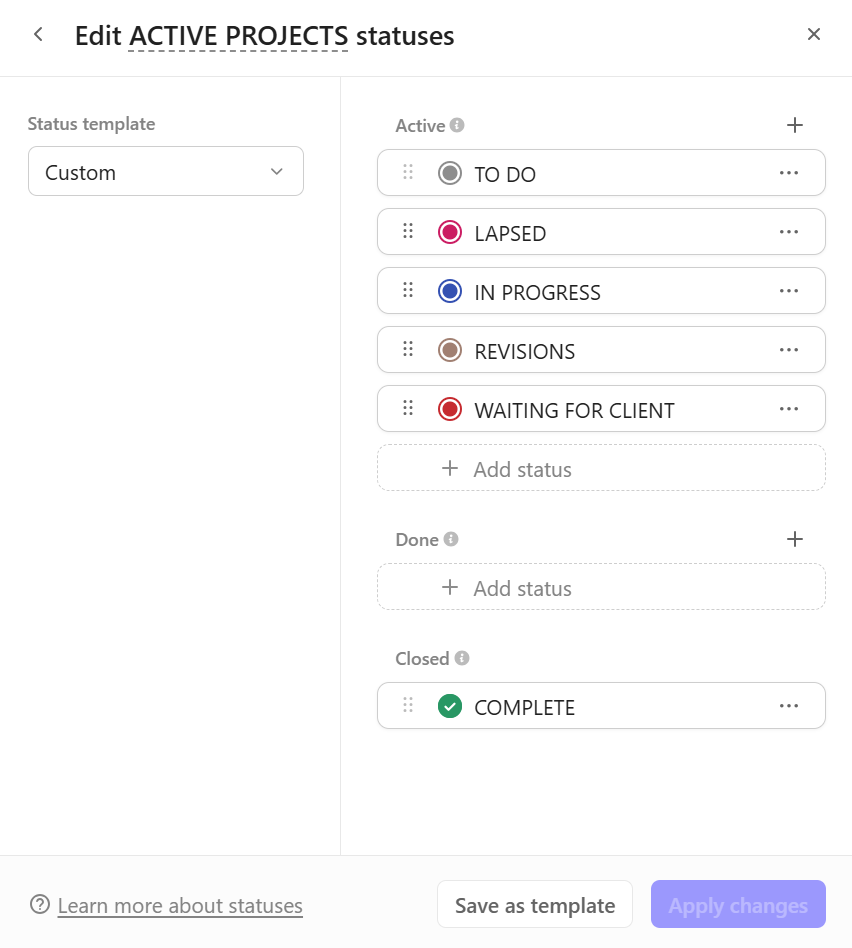The width and height of the screenshot is (852, 948).
Task: Click the drag handle beside TO DO
Action: (x=408, y=173)
